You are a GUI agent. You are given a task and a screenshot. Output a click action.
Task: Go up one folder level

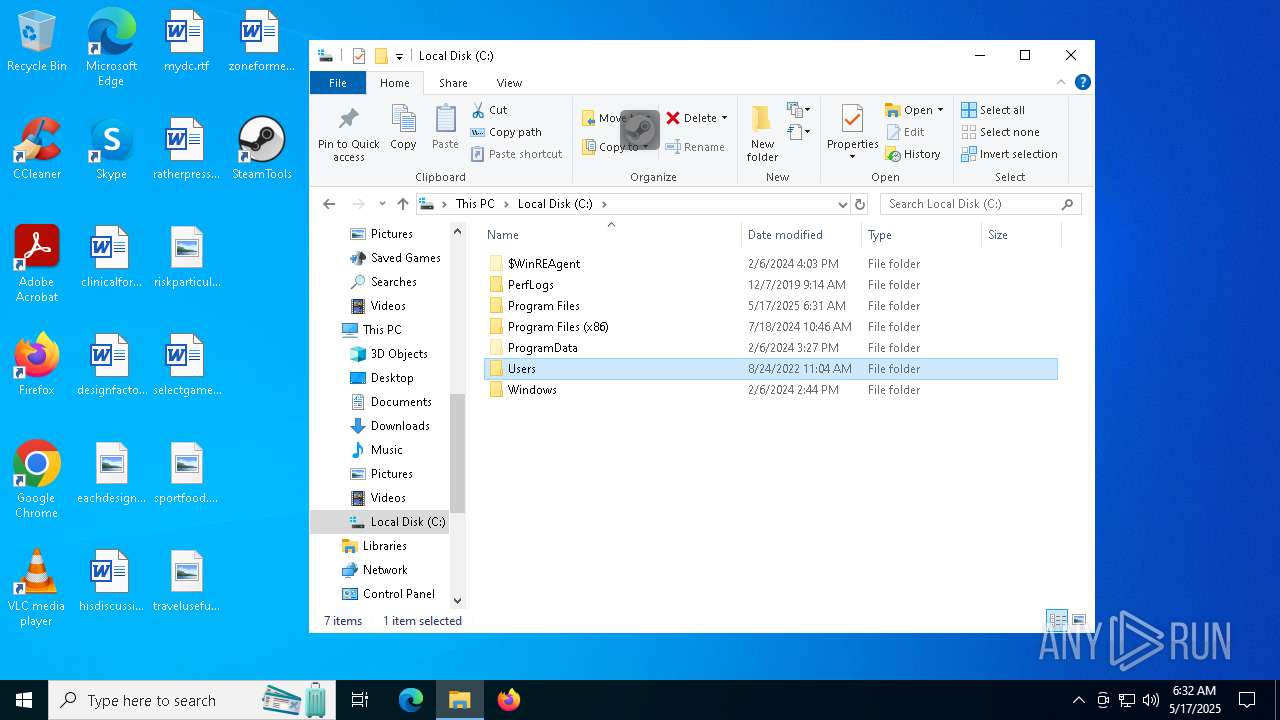click(x=403, y=204)
